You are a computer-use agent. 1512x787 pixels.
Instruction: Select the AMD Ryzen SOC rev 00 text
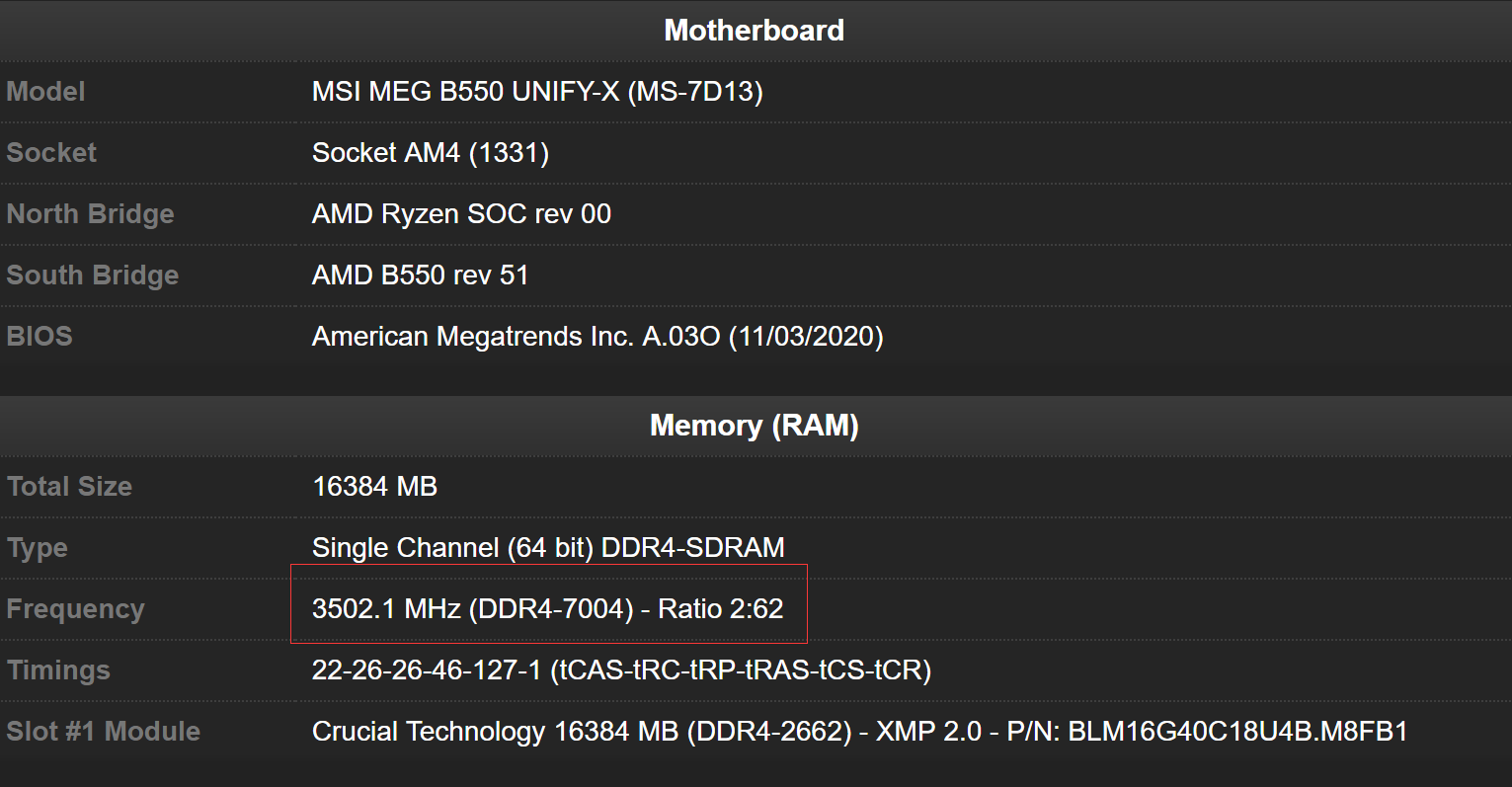461,214
